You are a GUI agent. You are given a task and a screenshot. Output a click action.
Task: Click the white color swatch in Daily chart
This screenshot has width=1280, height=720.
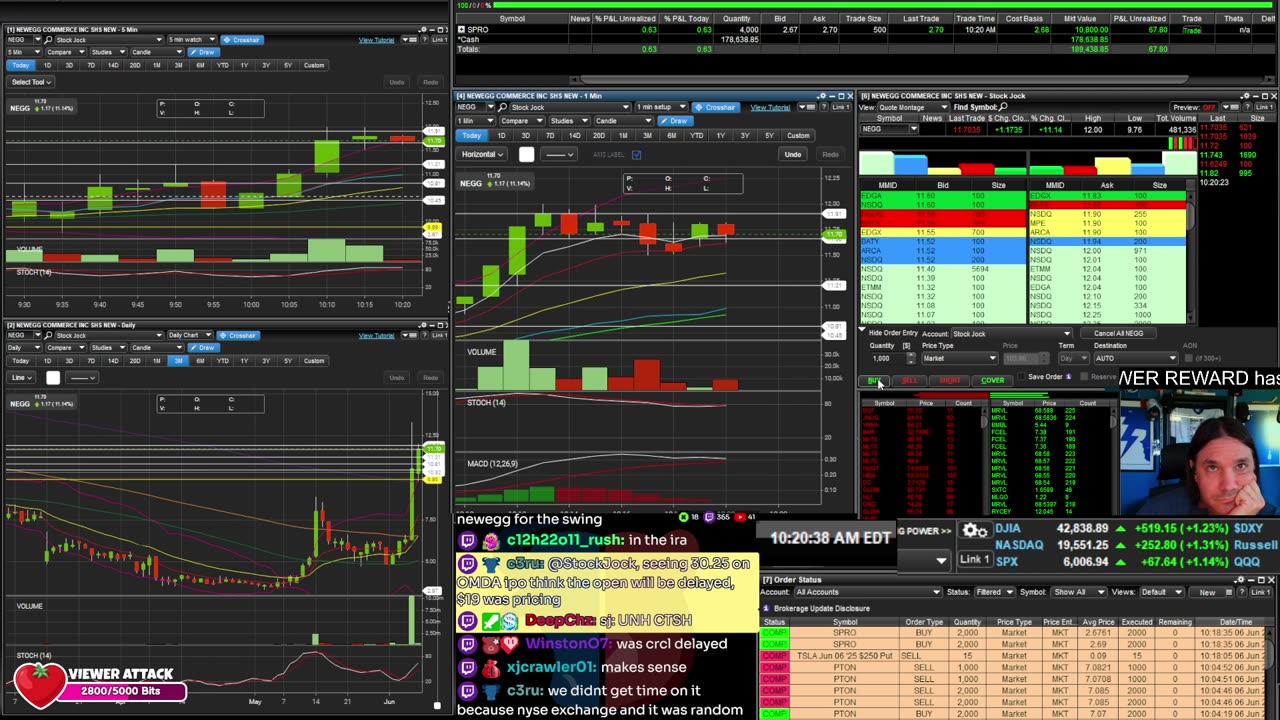click(53, 377)
